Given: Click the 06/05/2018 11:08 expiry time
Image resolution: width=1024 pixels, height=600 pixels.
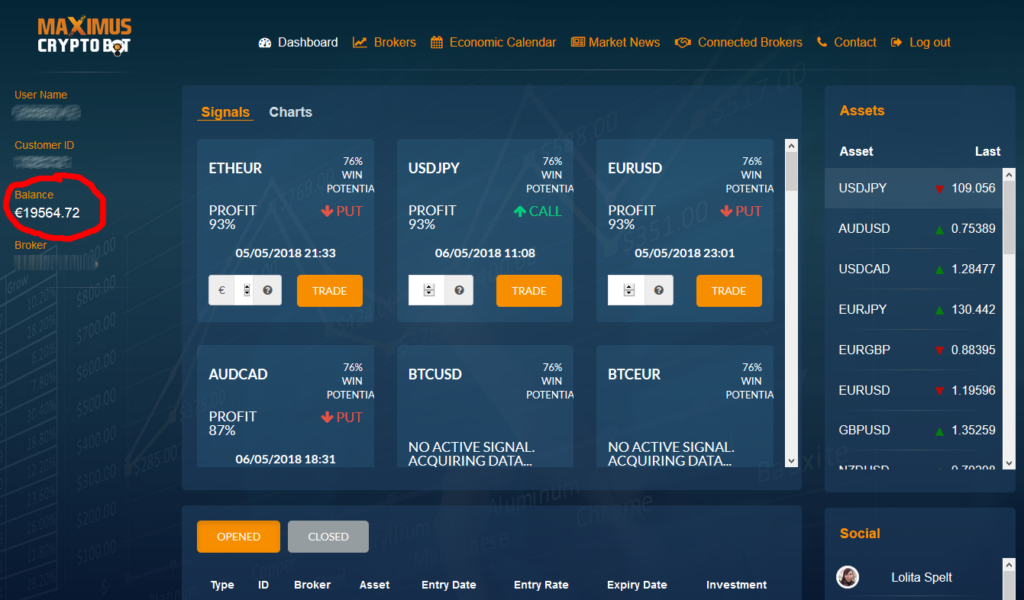Looking at the screenshot, I should pyautogui.click(x=485, y=253).
